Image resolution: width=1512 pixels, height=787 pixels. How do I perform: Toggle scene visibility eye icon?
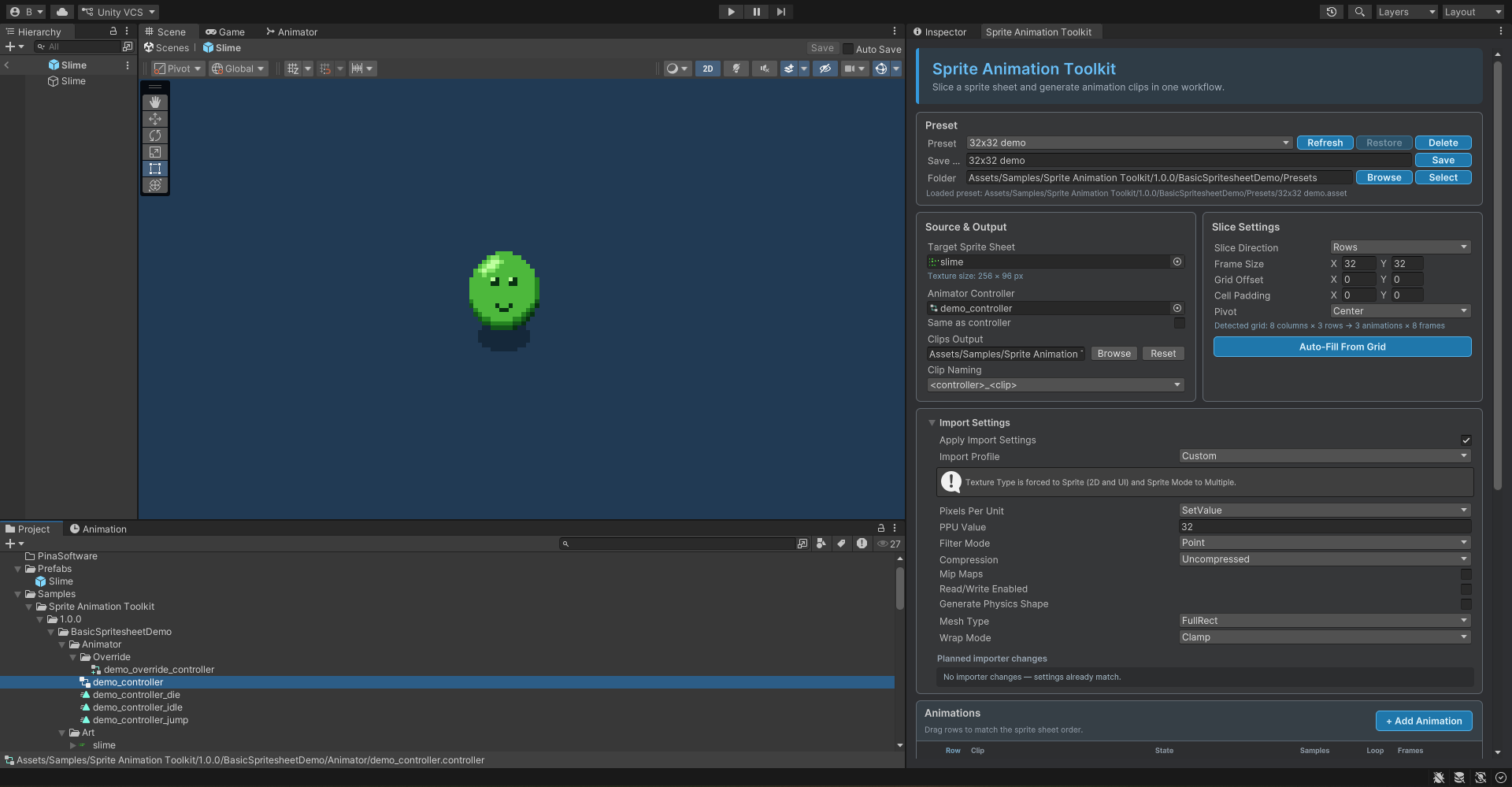click(825, 69)
